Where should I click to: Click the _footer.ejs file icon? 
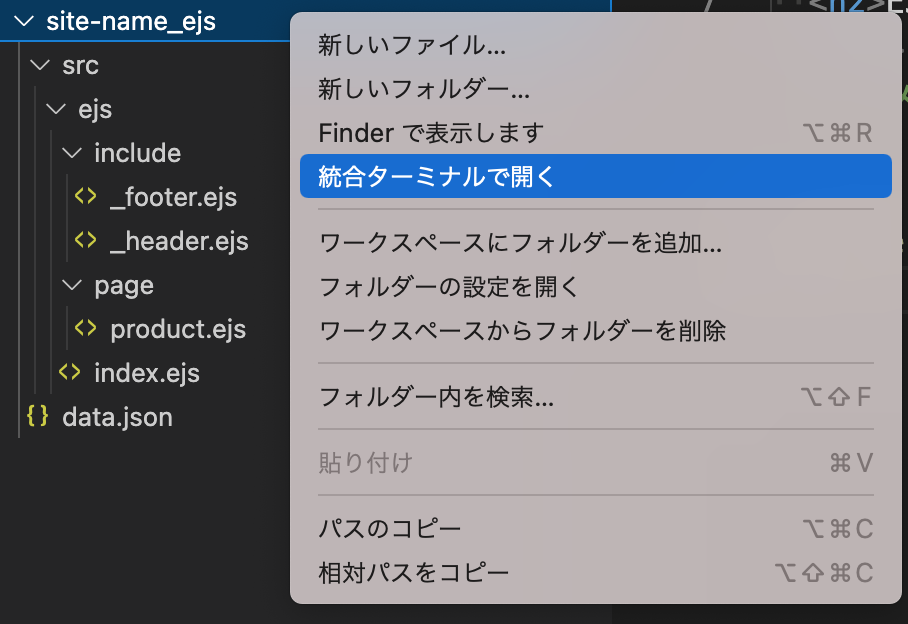tap(86, 197)
